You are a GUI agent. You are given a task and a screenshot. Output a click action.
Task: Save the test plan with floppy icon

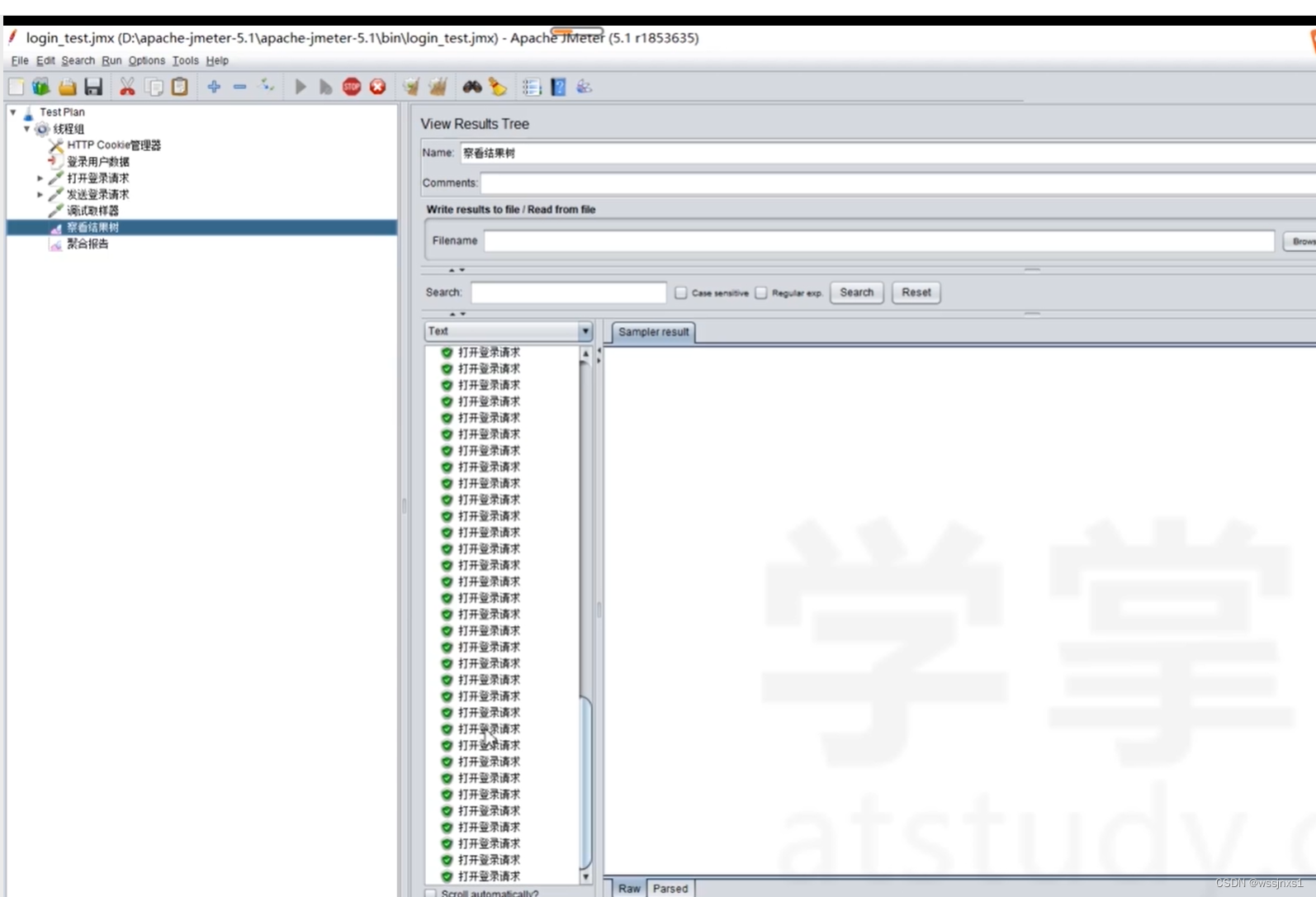coord(93,87)
